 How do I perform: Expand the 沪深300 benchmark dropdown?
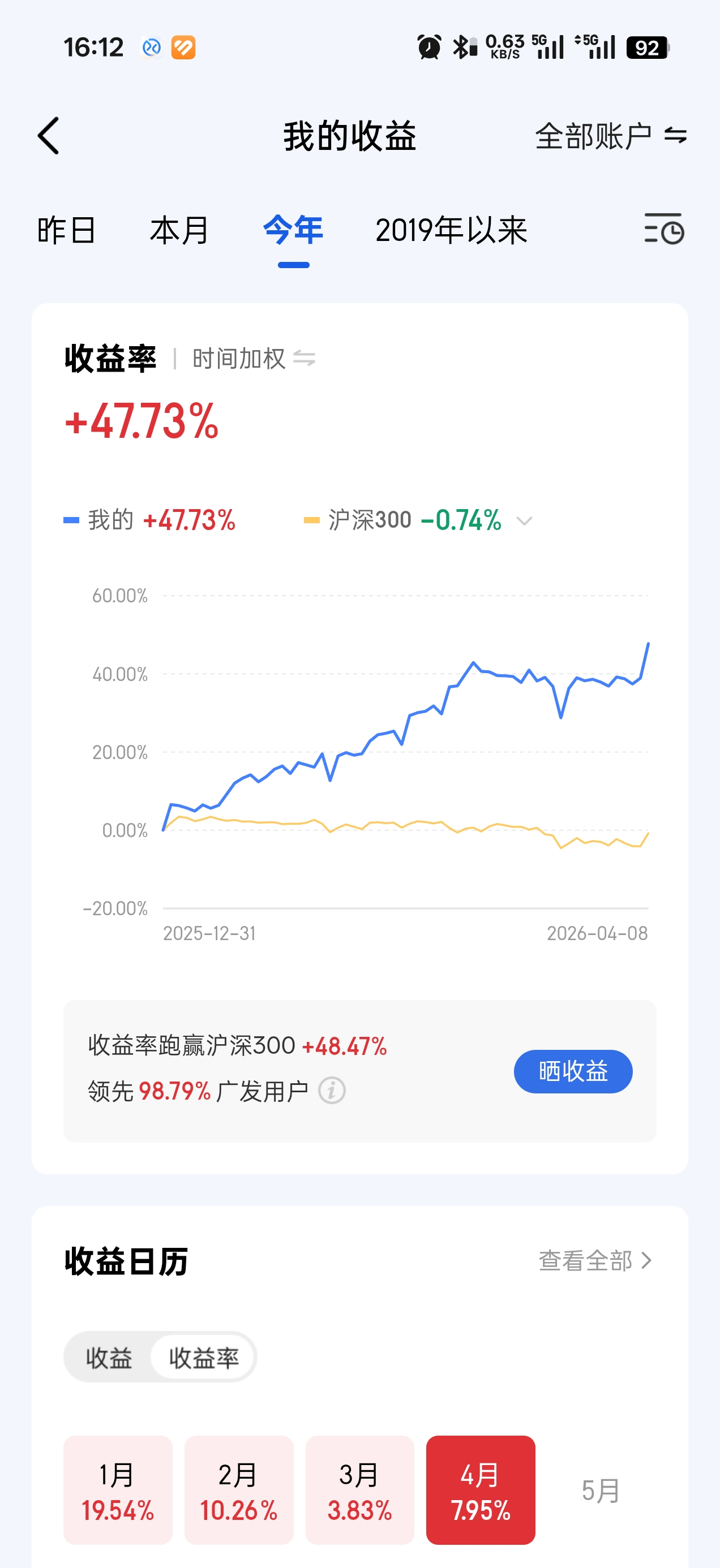coord(524,520)
